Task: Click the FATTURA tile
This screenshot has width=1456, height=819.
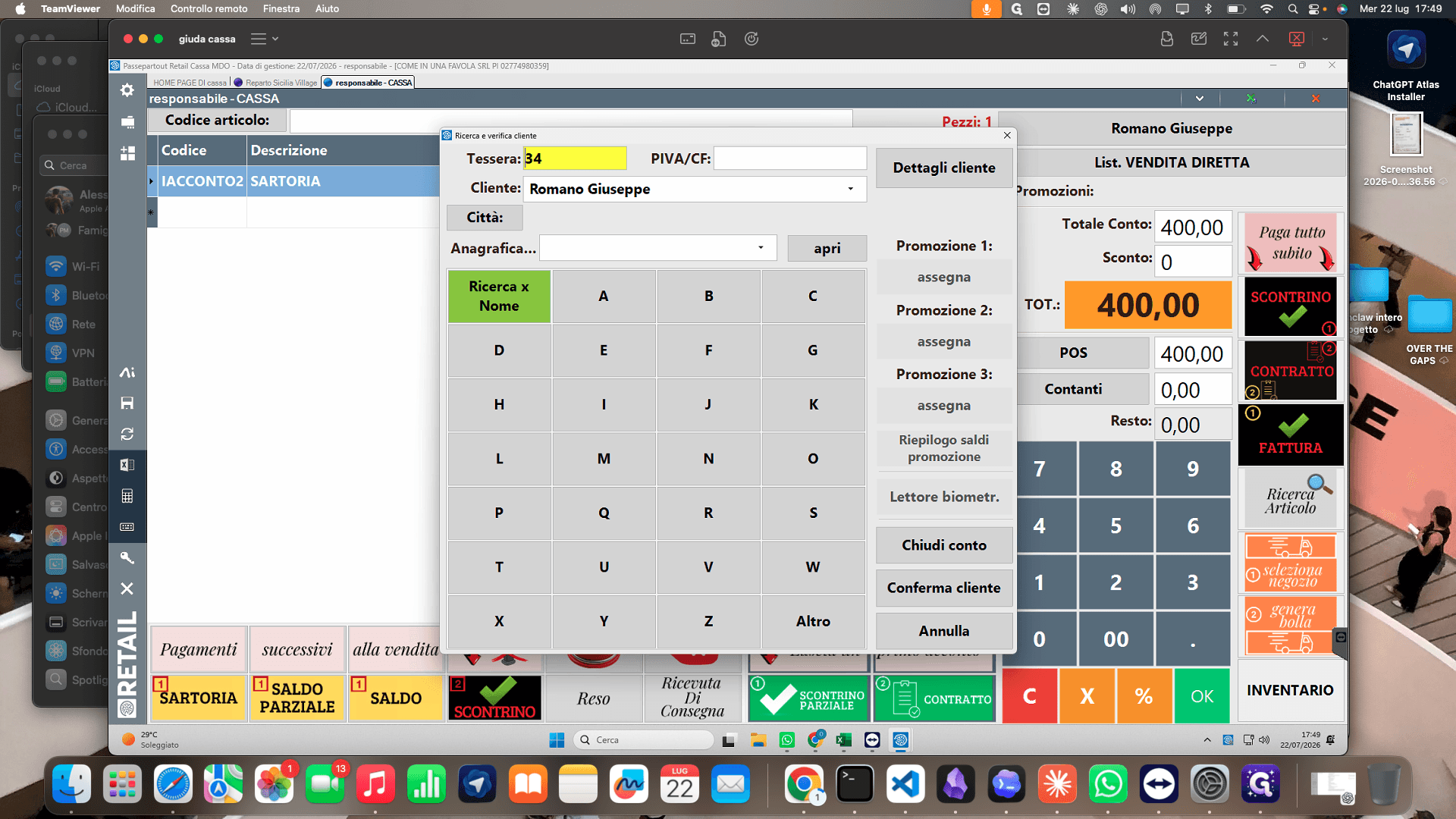Action: coord(1291,435)
